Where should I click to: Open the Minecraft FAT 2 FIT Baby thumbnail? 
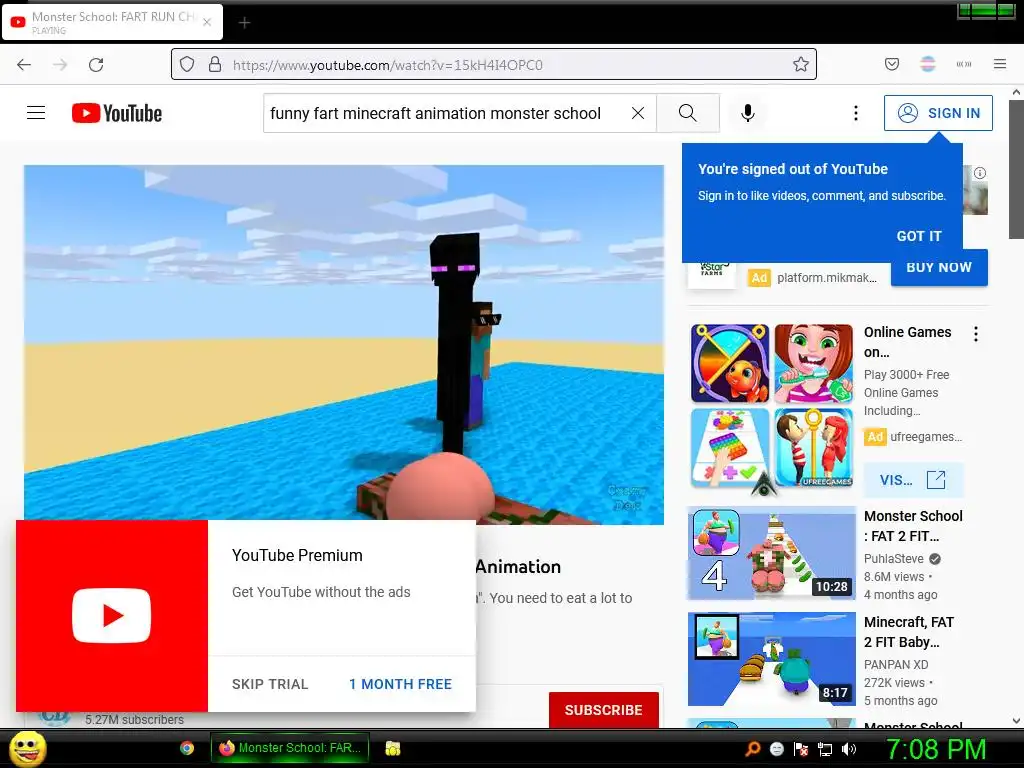click(x=772, y=659)
